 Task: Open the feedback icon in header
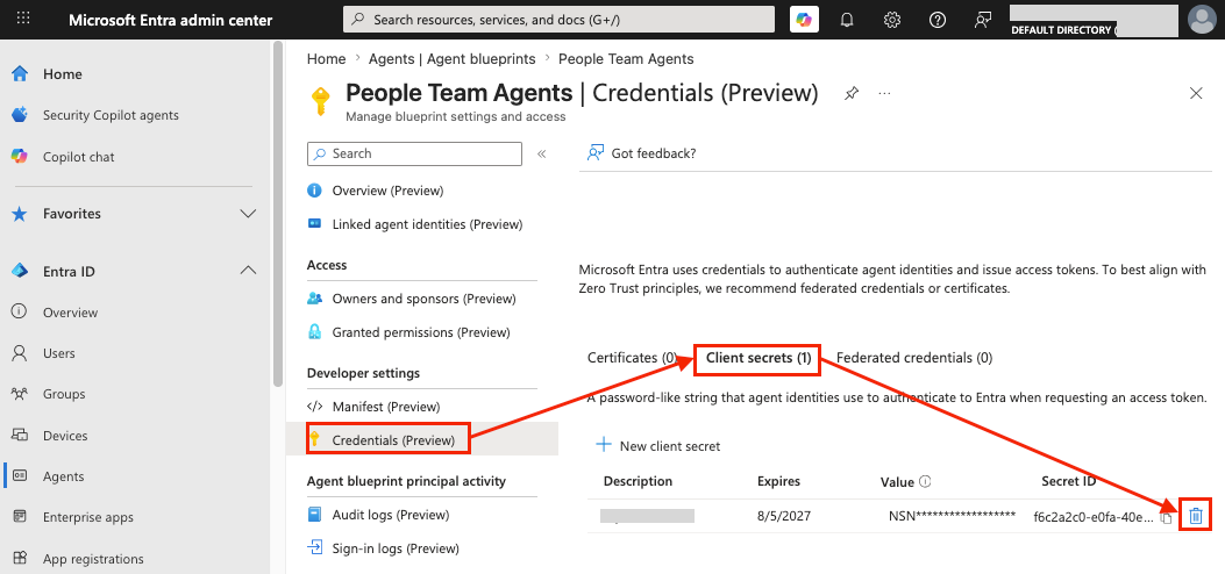[x=983, y=20]
